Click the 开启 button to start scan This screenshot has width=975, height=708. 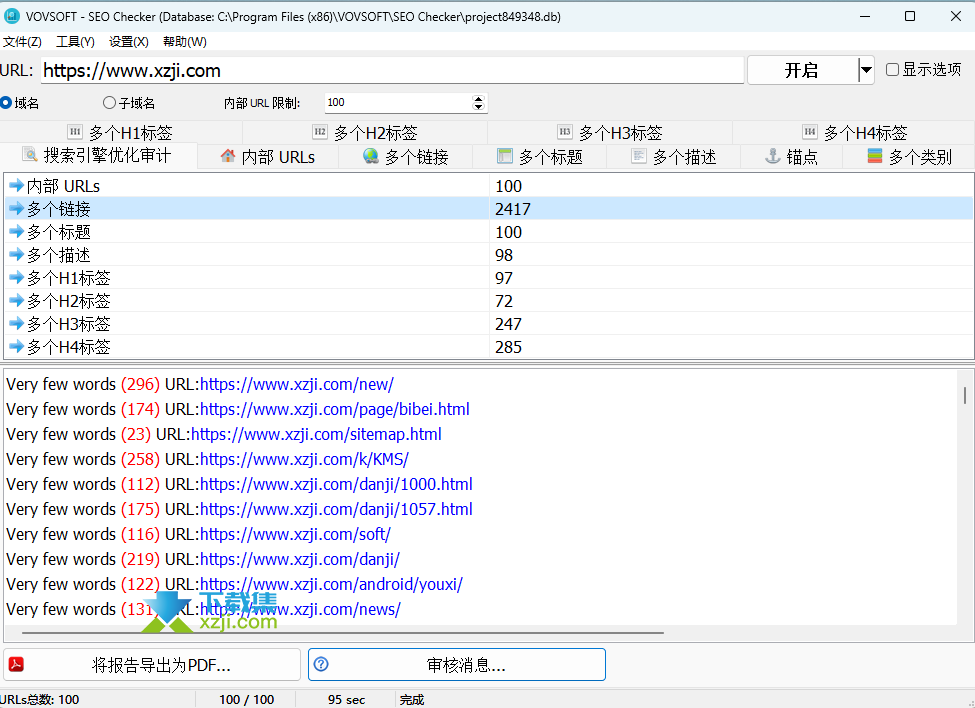coord(802,70)
